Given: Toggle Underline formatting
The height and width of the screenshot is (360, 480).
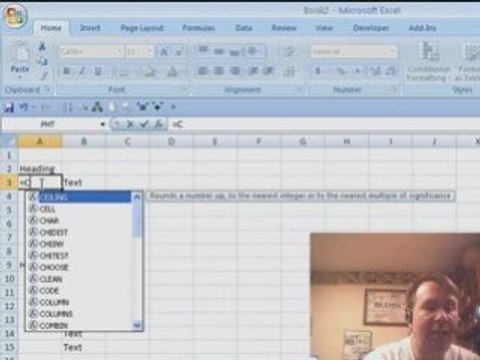Looking at the screenshot, I should click(x=98, y=71).
